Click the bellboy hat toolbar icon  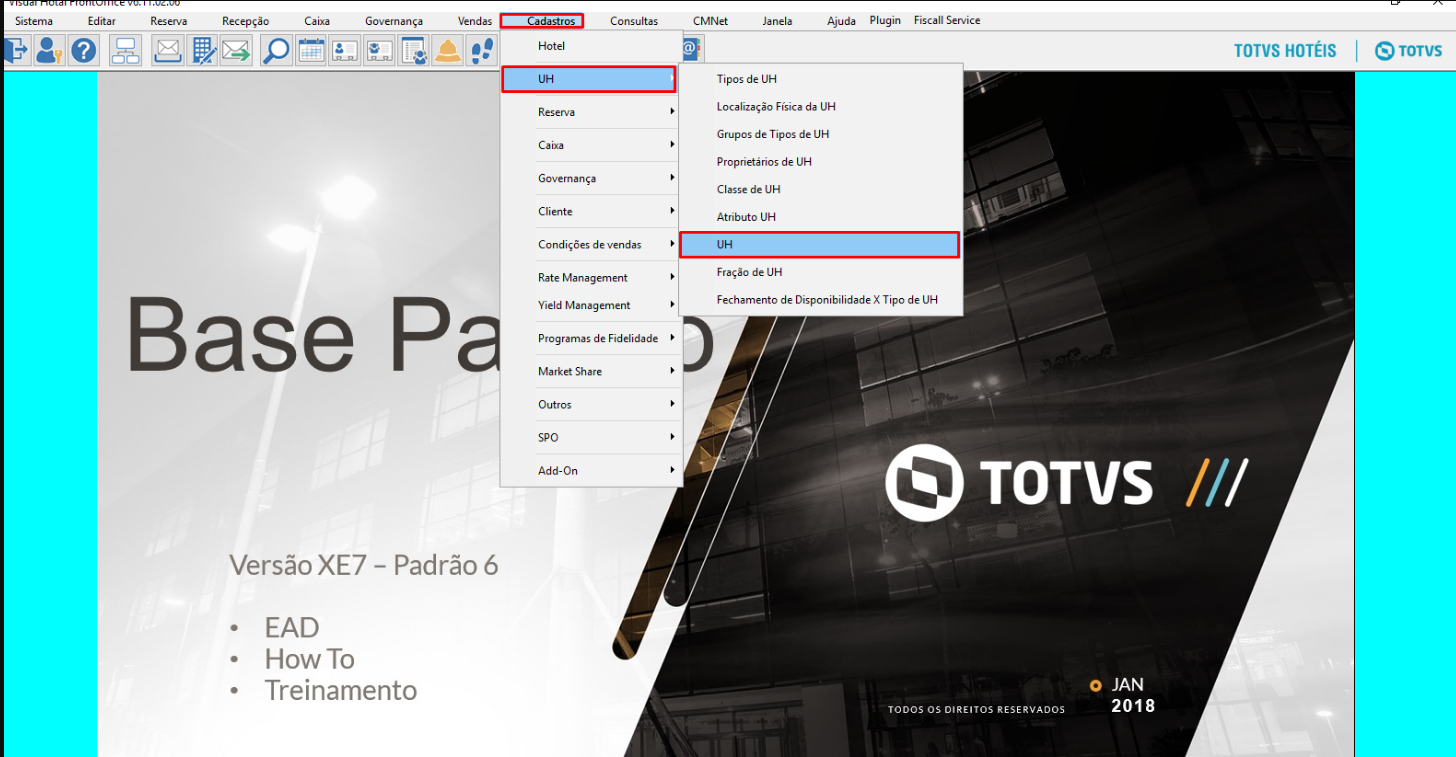click(x=447, y=50)
